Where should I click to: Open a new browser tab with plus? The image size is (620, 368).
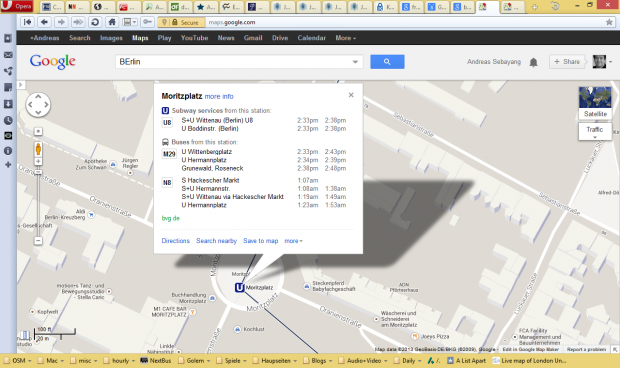coord(534,7)
